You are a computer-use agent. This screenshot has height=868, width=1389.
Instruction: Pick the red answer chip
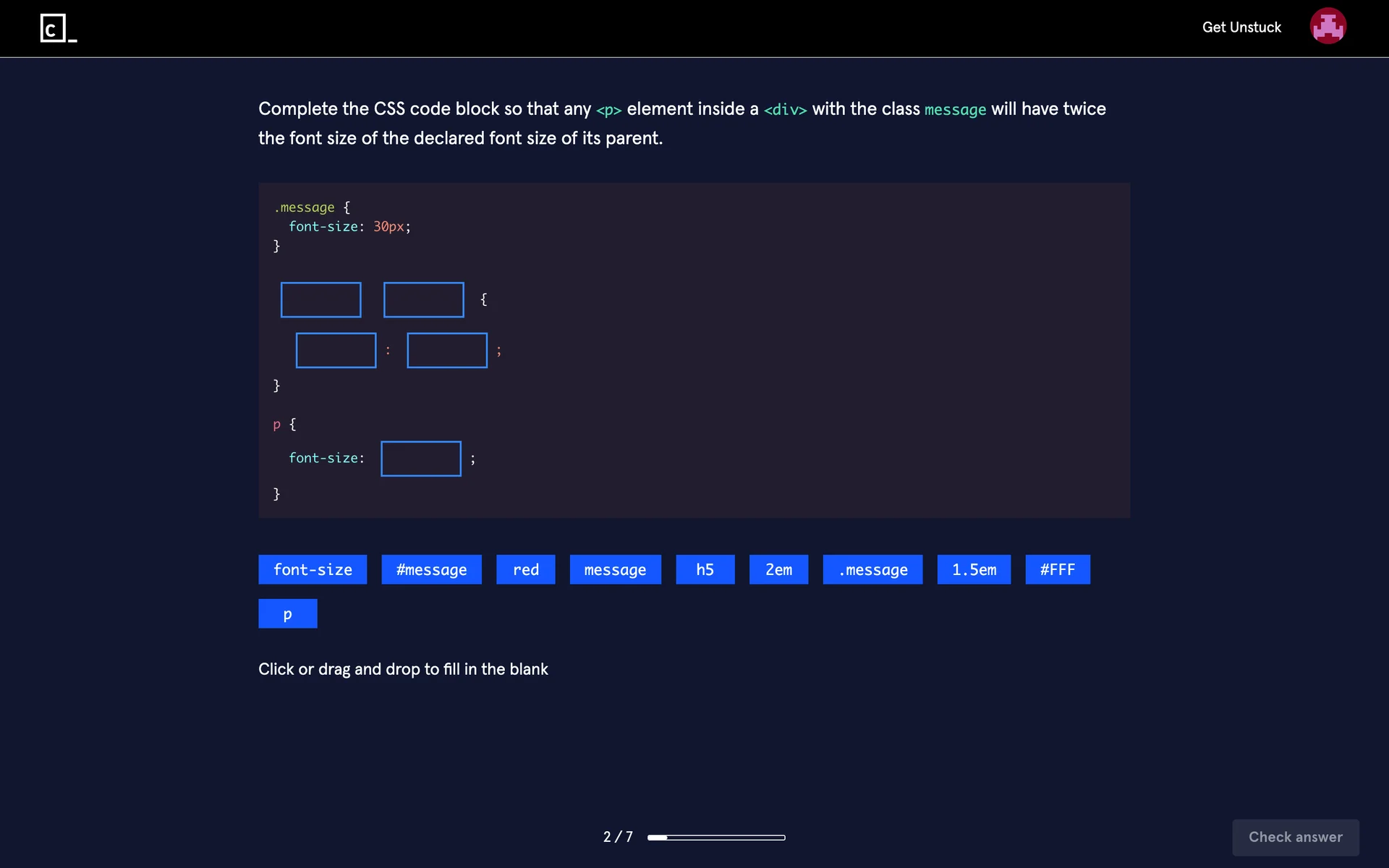526,569
